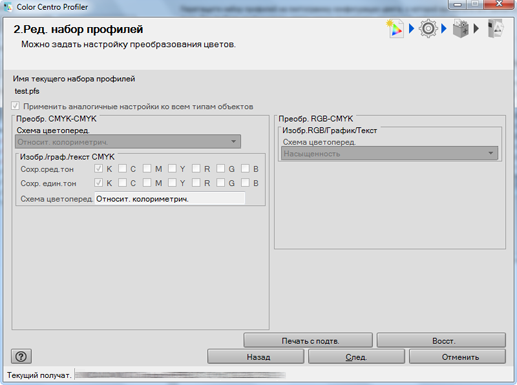Click the Преобр. RGB-CMYK group label
This screenshot has width=517, height=385.
[x=315, y=119]
